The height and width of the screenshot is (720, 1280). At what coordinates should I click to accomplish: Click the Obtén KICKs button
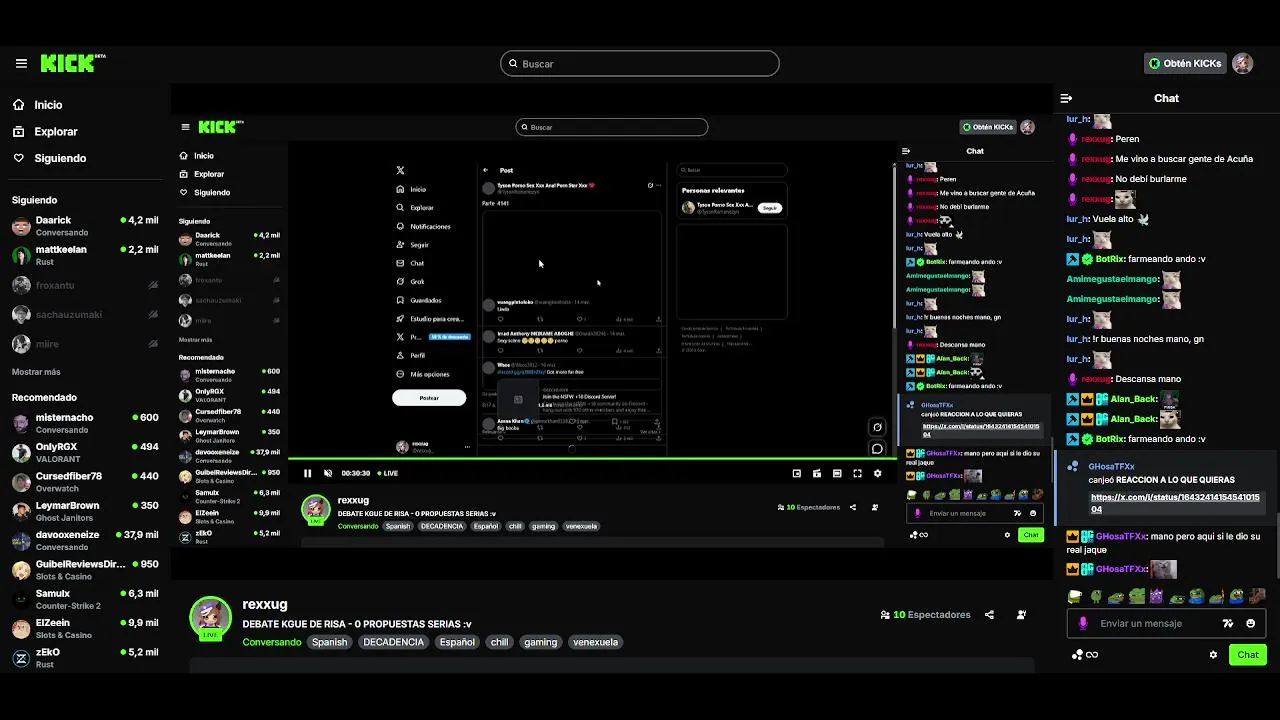1185,63
